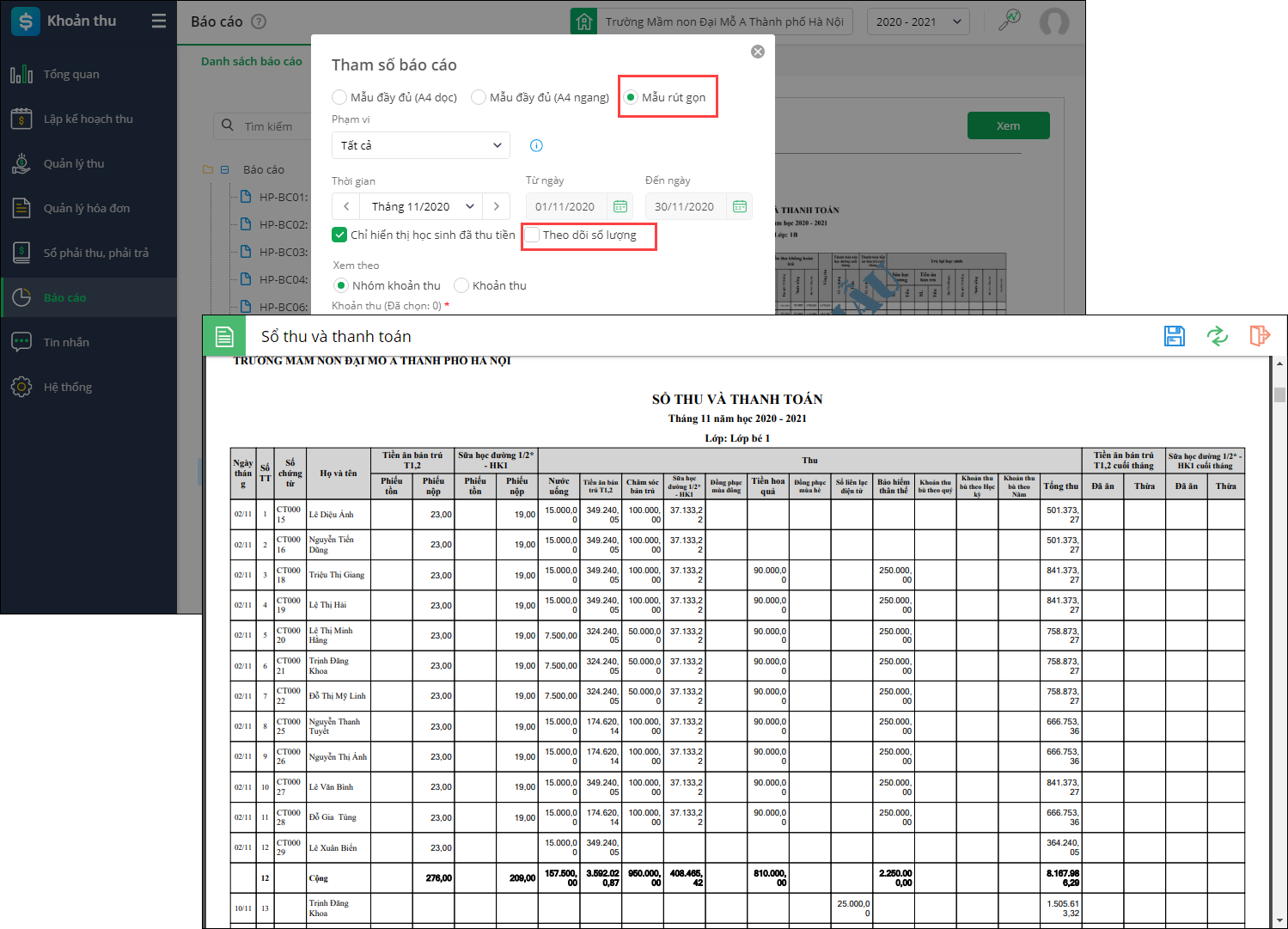1288x929 pixels.
Task: Uncheck Chỉ hiển thị học sinh đã thu tiền
Action: [339, 235]
